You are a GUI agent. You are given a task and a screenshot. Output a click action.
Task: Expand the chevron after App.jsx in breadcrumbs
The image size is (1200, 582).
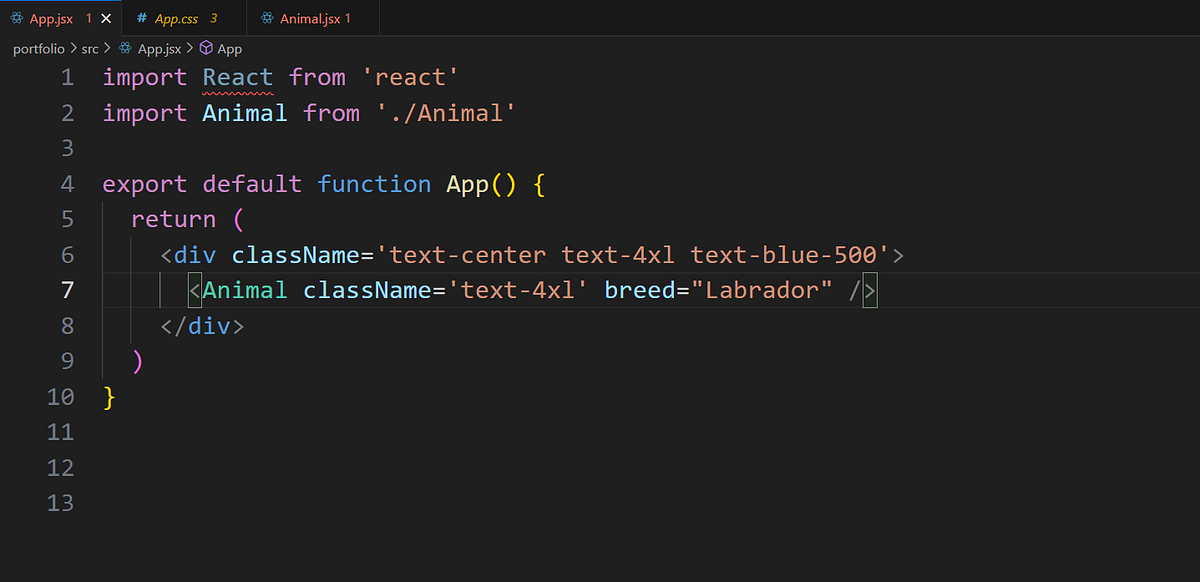click(x=190, y=48)
